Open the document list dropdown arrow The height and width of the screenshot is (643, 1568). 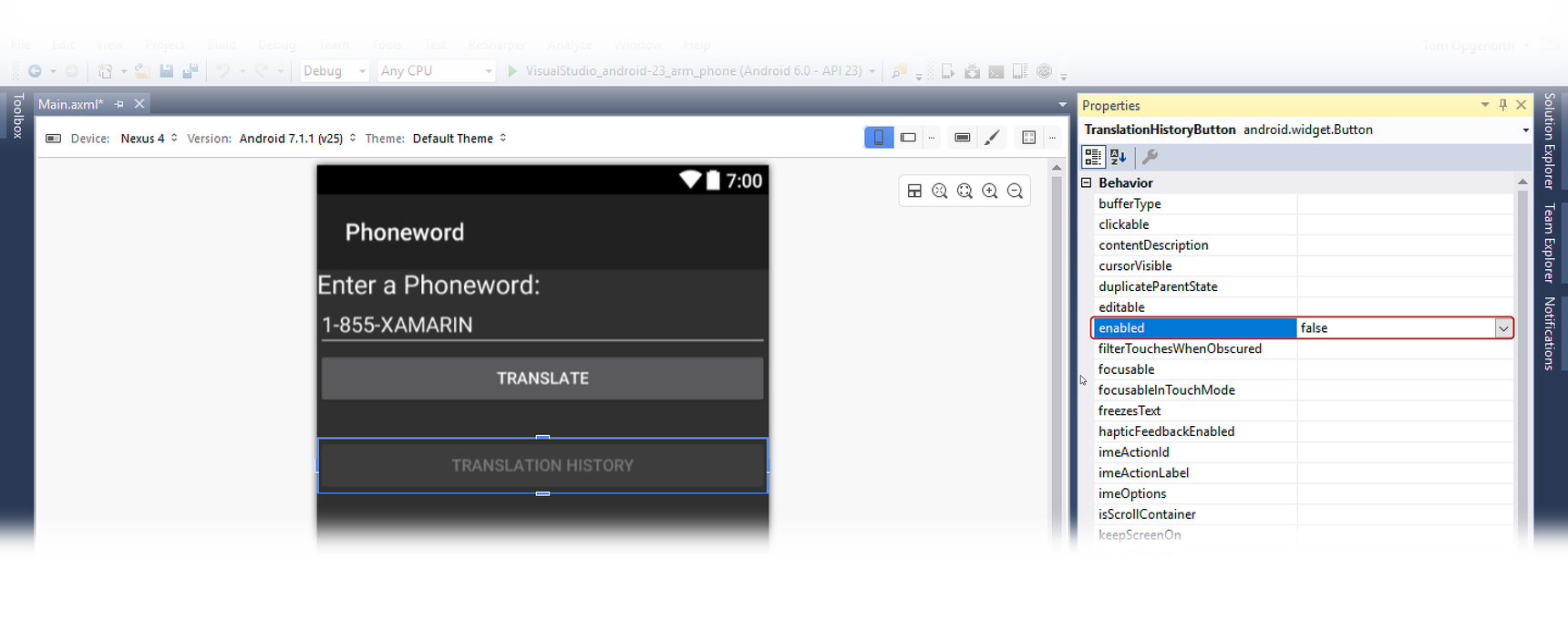[1062, 105]
